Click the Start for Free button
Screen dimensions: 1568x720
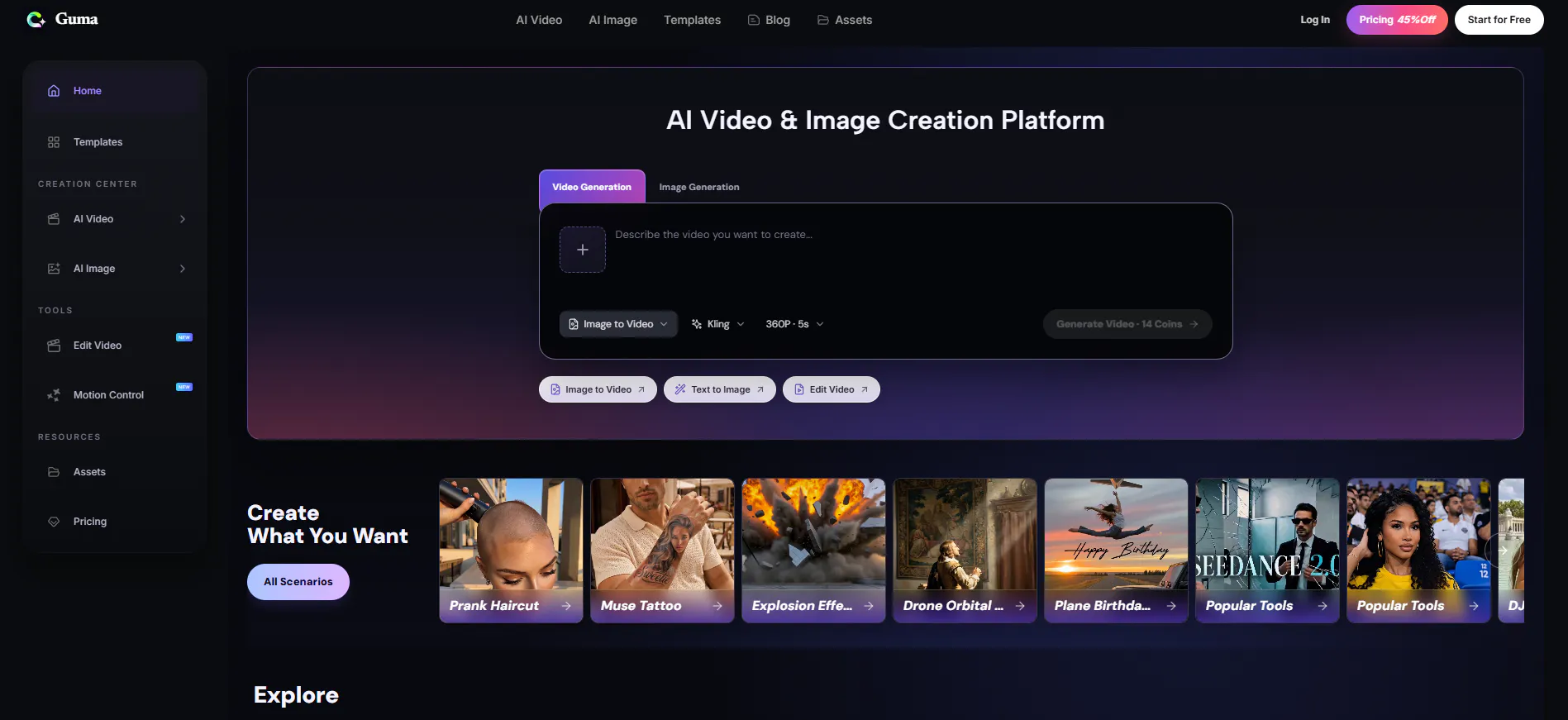click(x=1499, y=20)
